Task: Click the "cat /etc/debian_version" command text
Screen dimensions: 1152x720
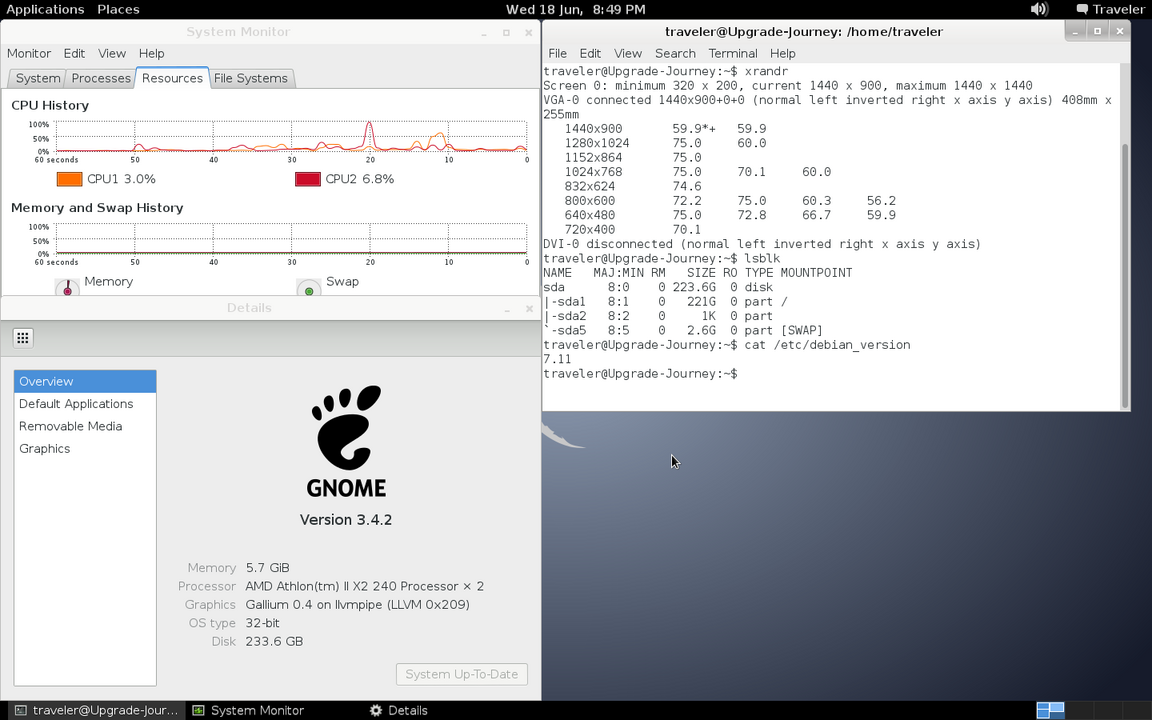Action: (x=827, y=345)
